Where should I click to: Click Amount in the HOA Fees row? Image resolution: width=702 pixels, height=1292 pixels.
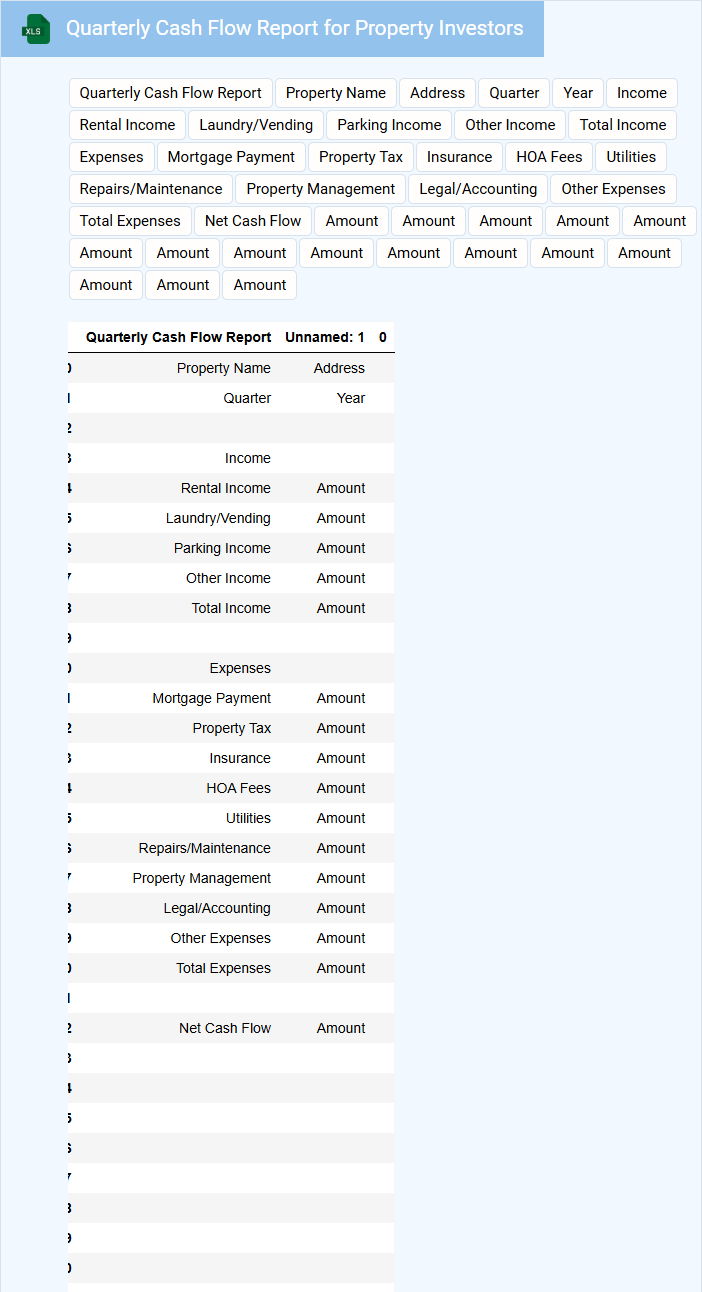[341, 788]
